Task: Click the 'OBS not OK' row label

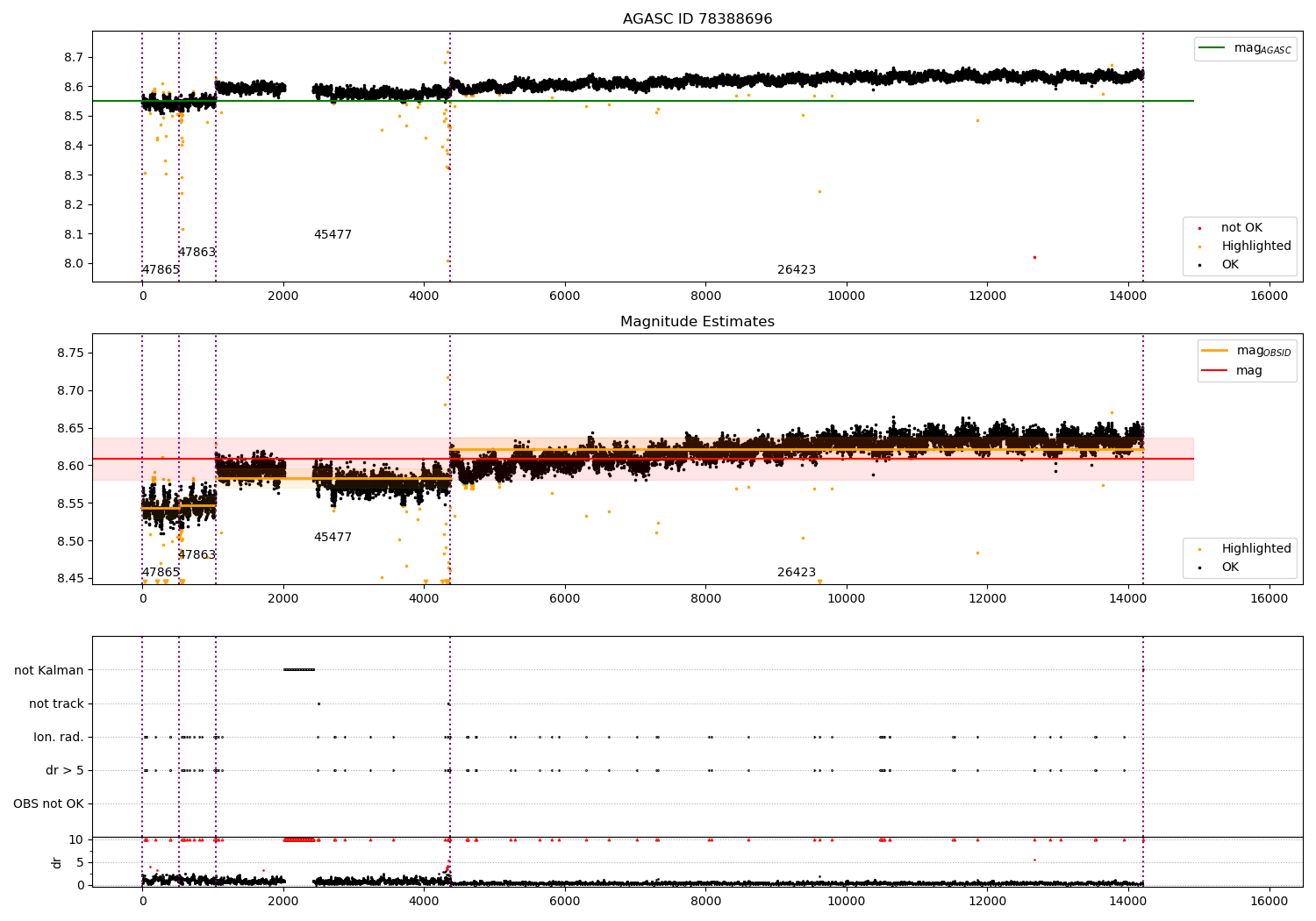Action: 48,803
